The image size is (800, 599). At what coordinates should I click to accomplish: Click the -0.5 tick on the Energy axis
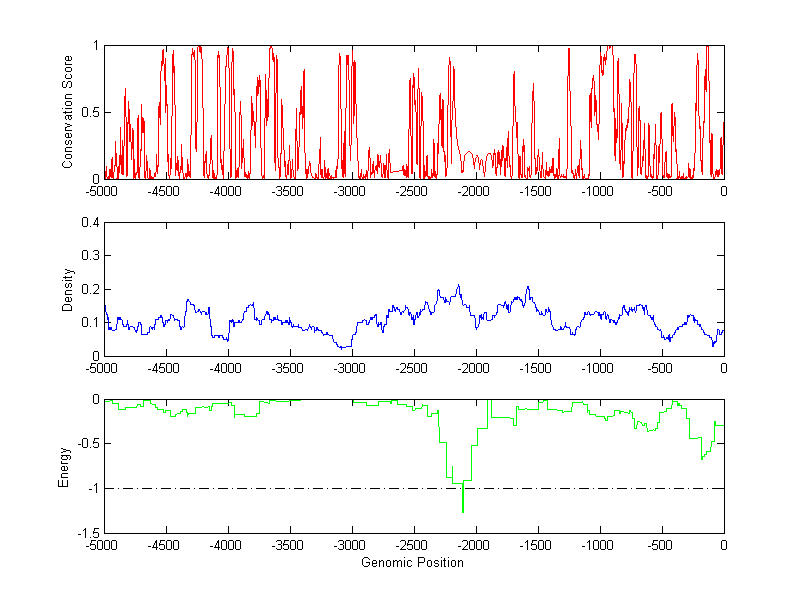(88, 444)
